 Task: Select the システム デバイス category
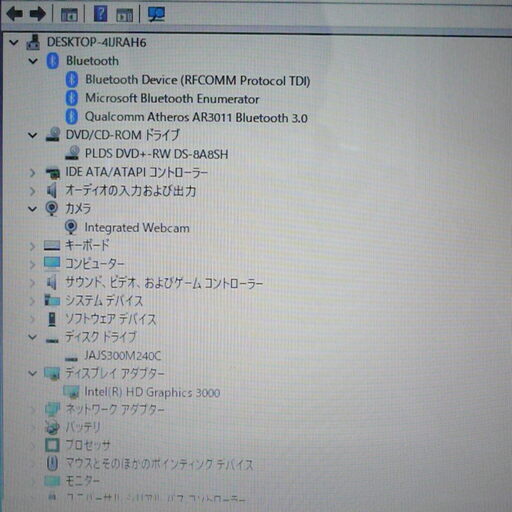(x=104, y=301)
